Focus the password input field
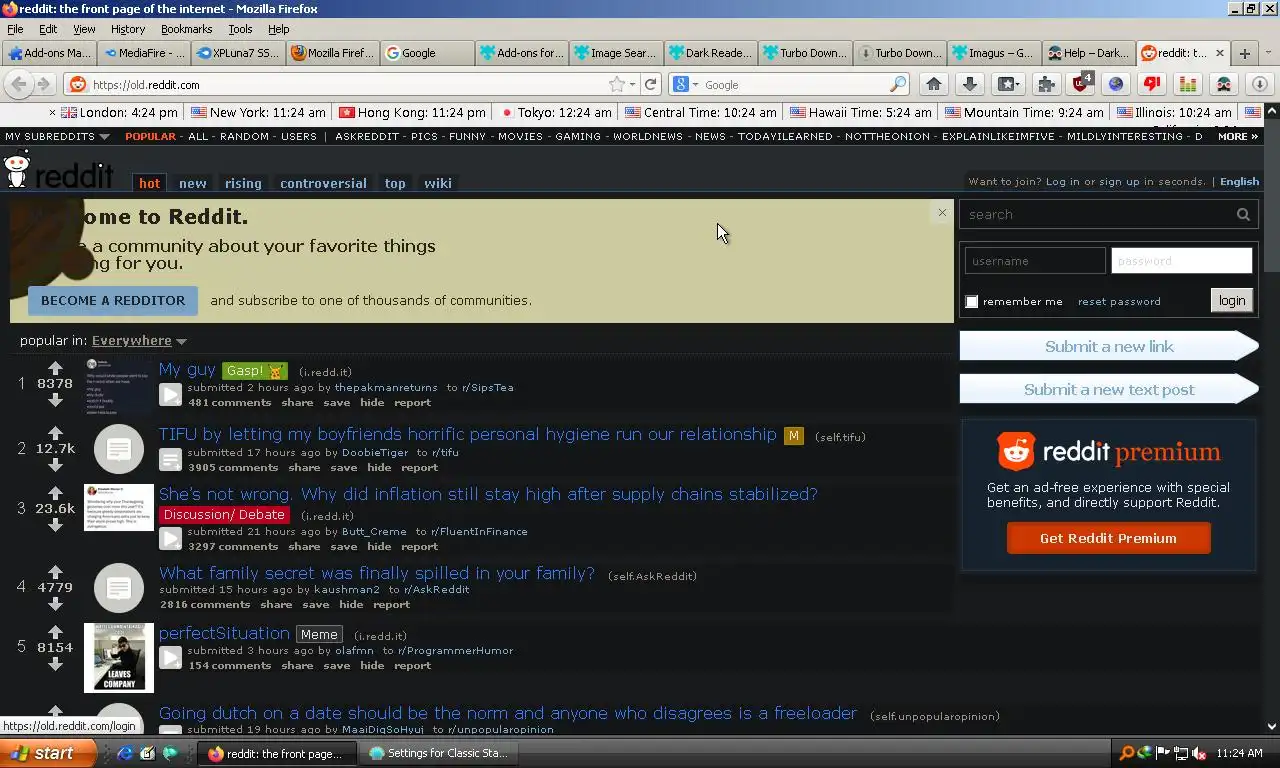The image size is (1280, 768). (1181, 260)
